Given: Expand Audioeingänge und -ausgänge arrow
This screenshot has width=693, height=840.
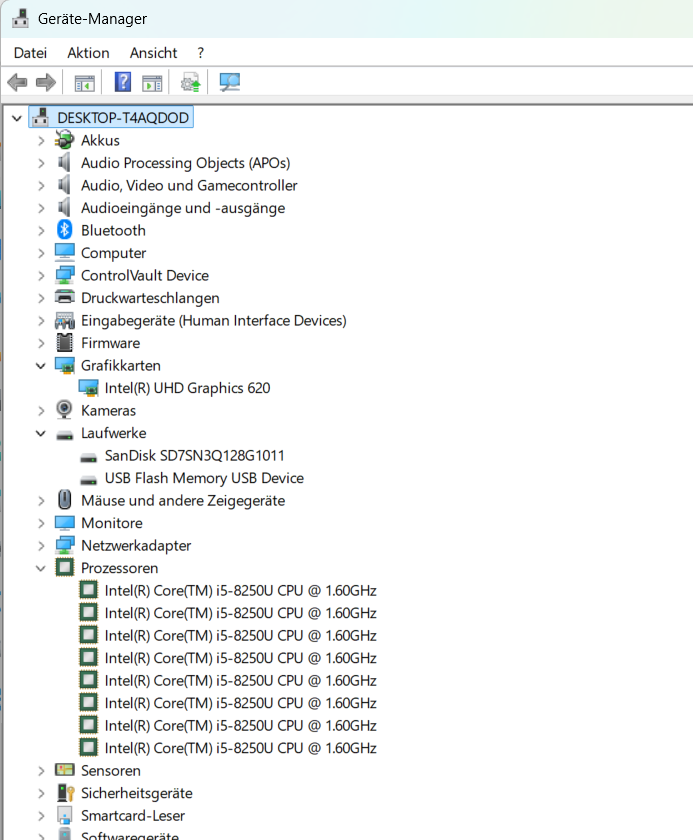Looking at the screenshot, I should click(x=41, y=208).
